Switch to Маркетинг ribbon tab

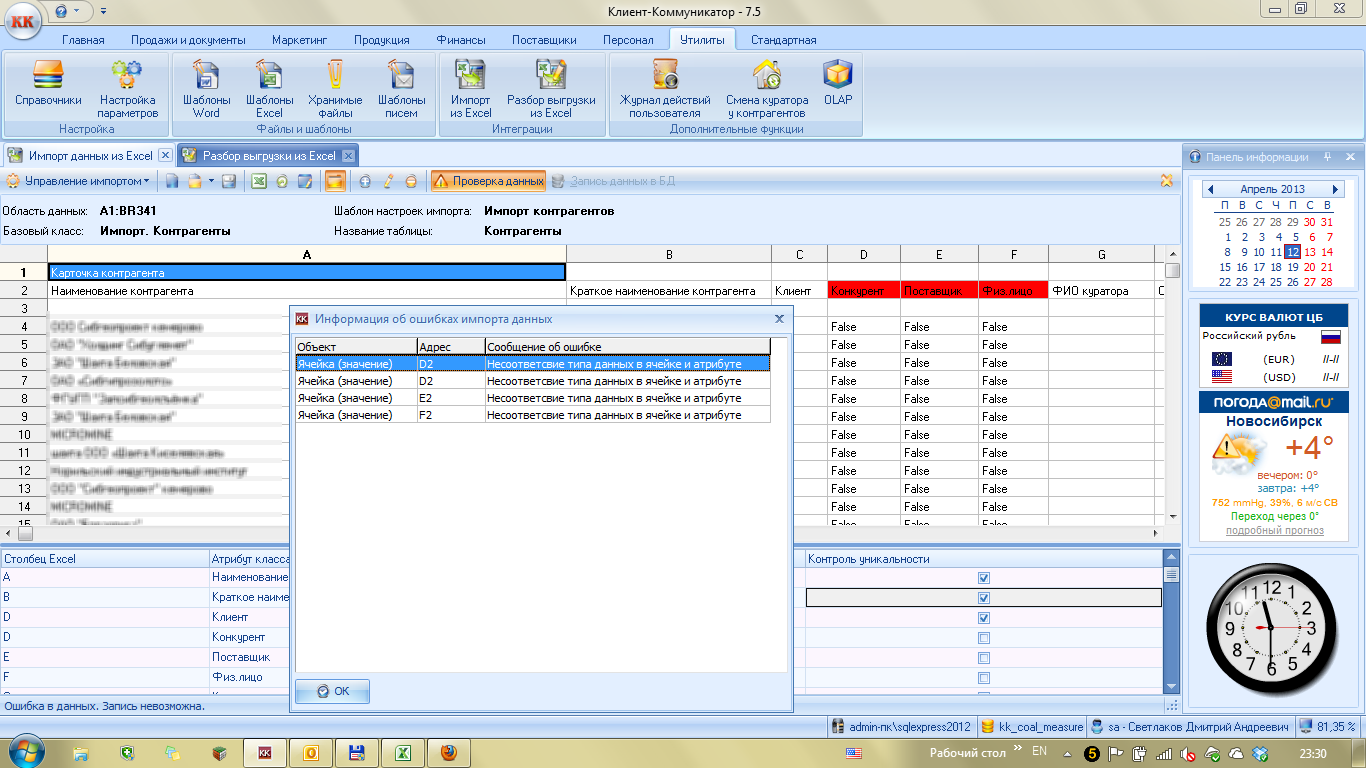pyautogui.click(x=299, y=40)
